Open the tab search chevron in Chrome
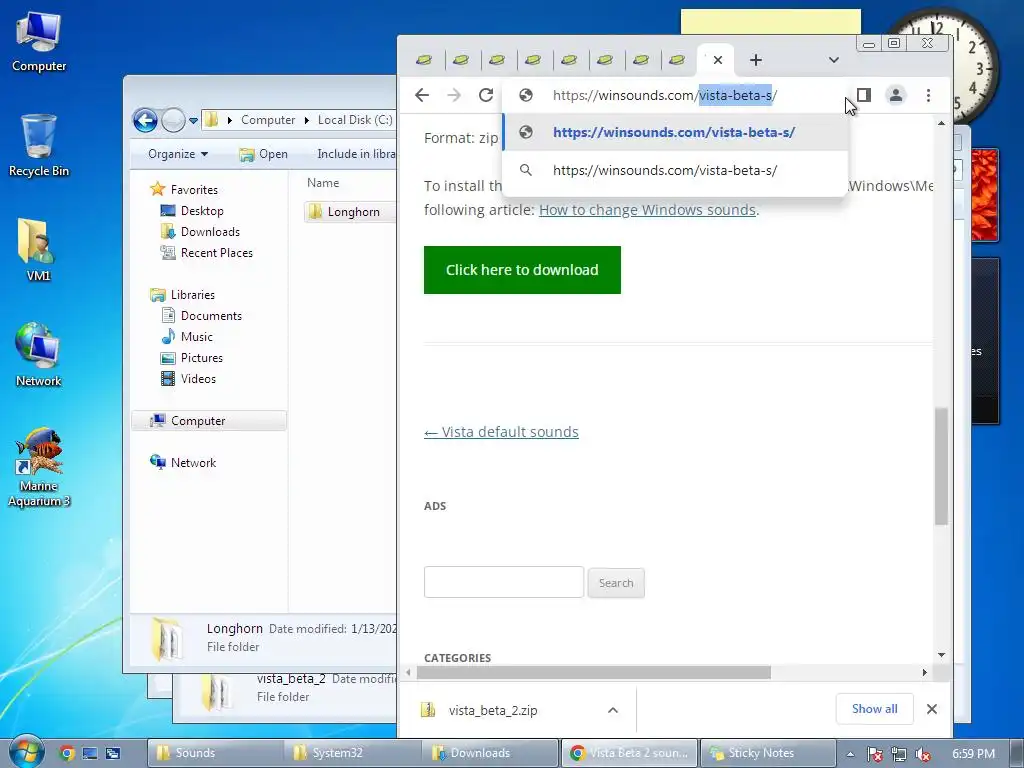Image resolution: width=1024 pixels, height=768 pixels. 833,60
